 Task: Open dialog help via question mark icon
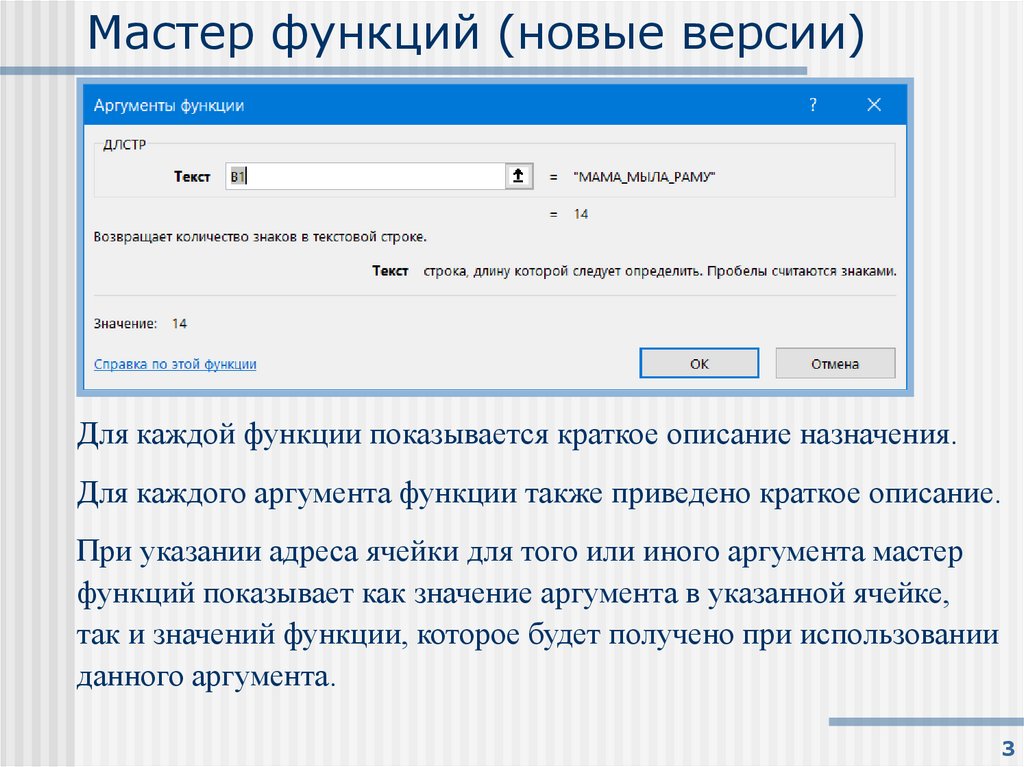point(813,103)
